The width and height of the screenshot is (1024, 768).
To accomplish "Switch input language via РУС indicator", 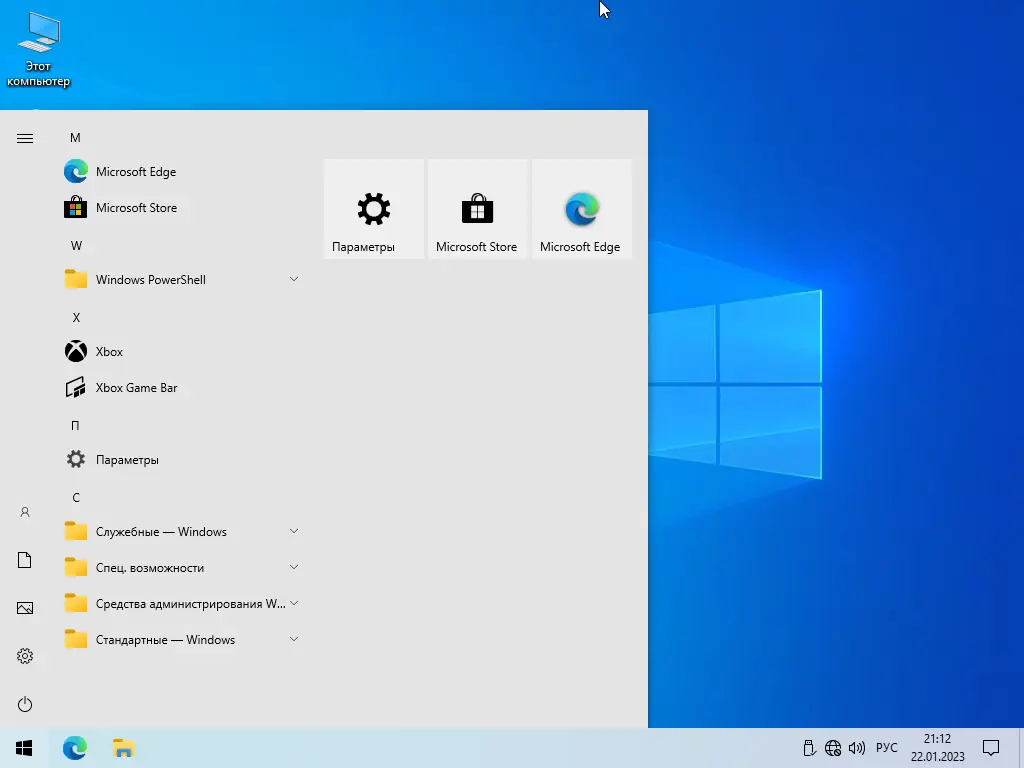I will pos(886,748).
